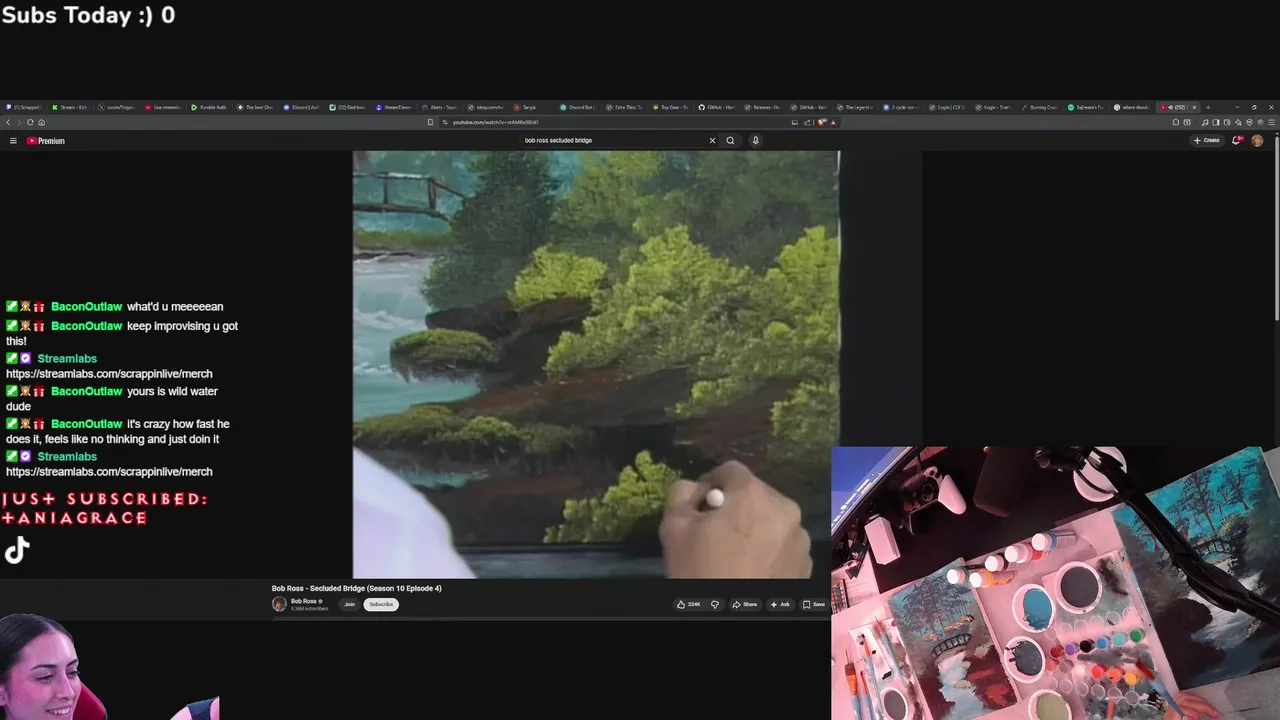Click the first Streamlabs merch link in chat
1280x720 pixels.
point(109,374)
